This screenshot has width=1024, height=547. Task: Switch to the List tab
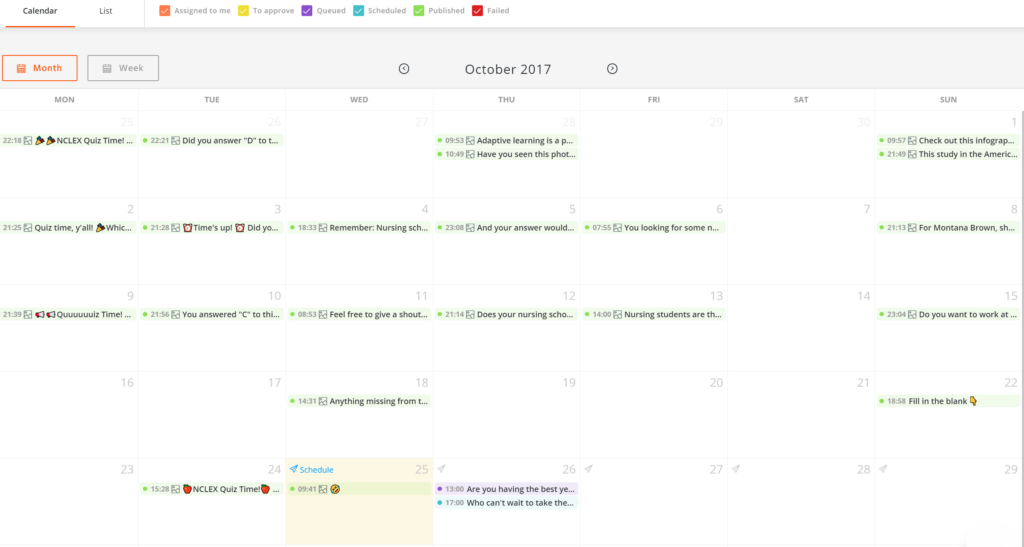pos(106,11)
